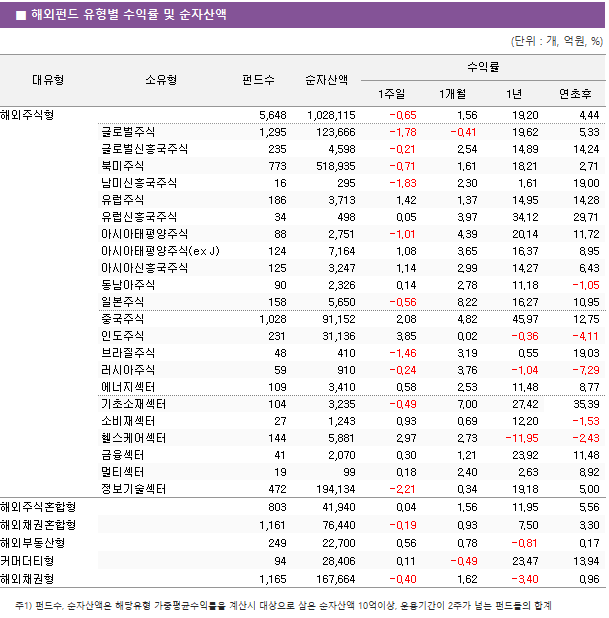Select the 유럽주식 row label

tap(123, 200)
